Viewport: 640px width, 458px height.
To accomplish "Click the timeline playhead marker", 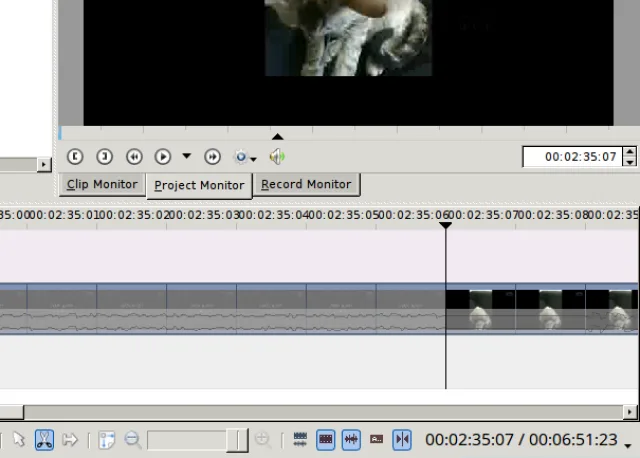I will point(445,225).
